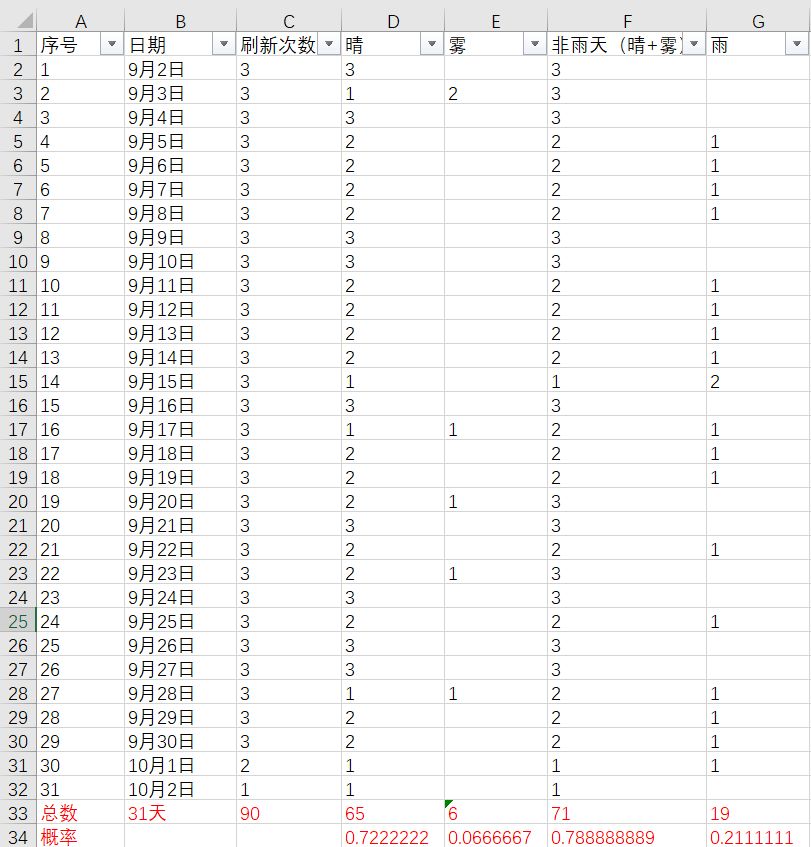Click the fog value 2 for 9月3日
Image resolution: width=811 pixels, height=847 pixels.
[495, 93]
